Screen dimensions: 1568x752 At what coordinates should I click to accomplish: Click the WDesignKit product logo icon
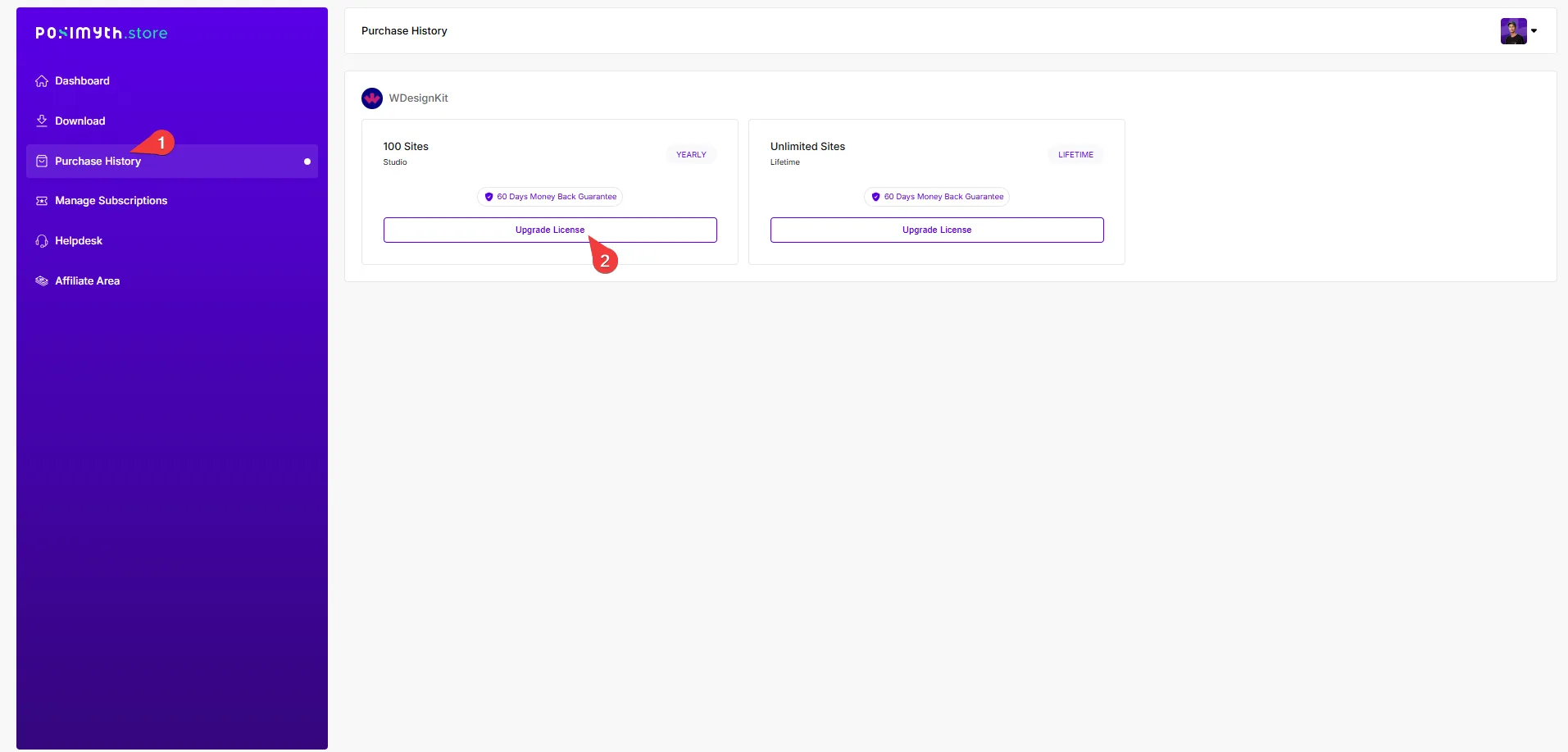tap(372, 98)
